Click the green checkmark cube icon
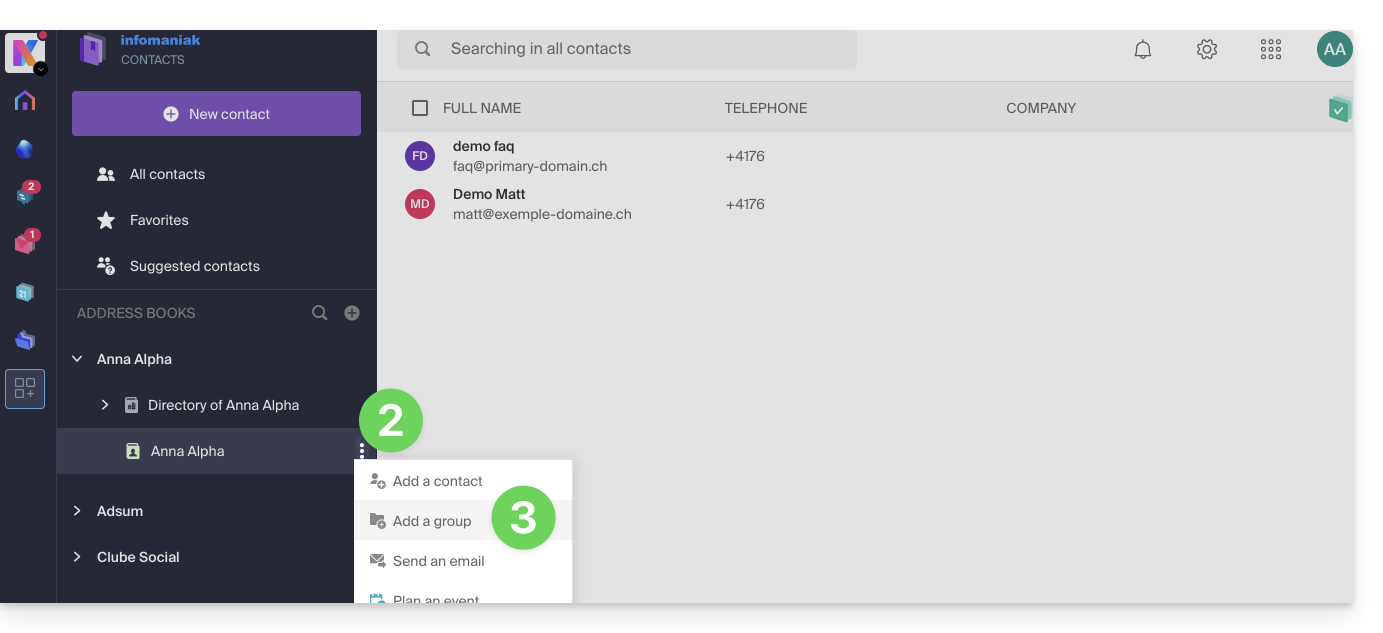Viewport: 1383px width, 633px height. pyautogui.click(x=1339, y=109)
